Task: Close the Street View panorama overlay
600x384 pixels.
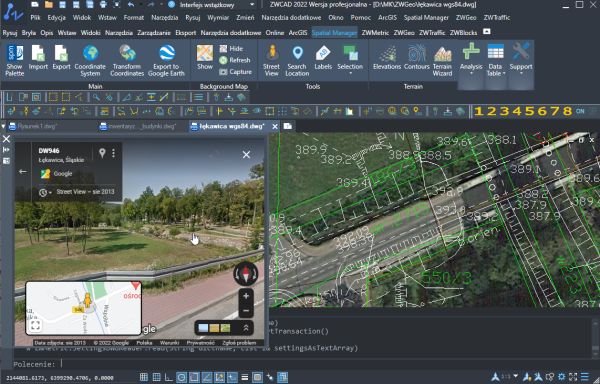Action: (246, 155)
